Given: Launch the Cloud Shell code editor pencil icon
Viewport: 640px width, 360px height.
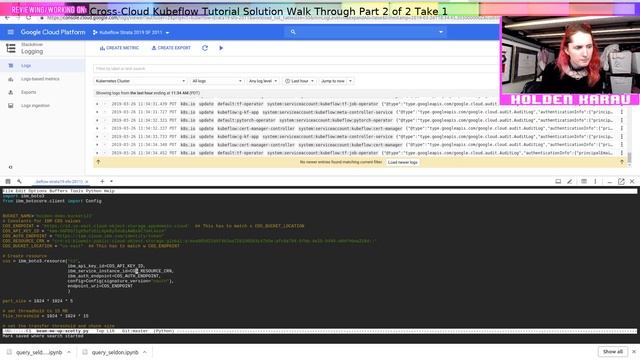Looking at the screenshot, I should [x=569, y=181].
